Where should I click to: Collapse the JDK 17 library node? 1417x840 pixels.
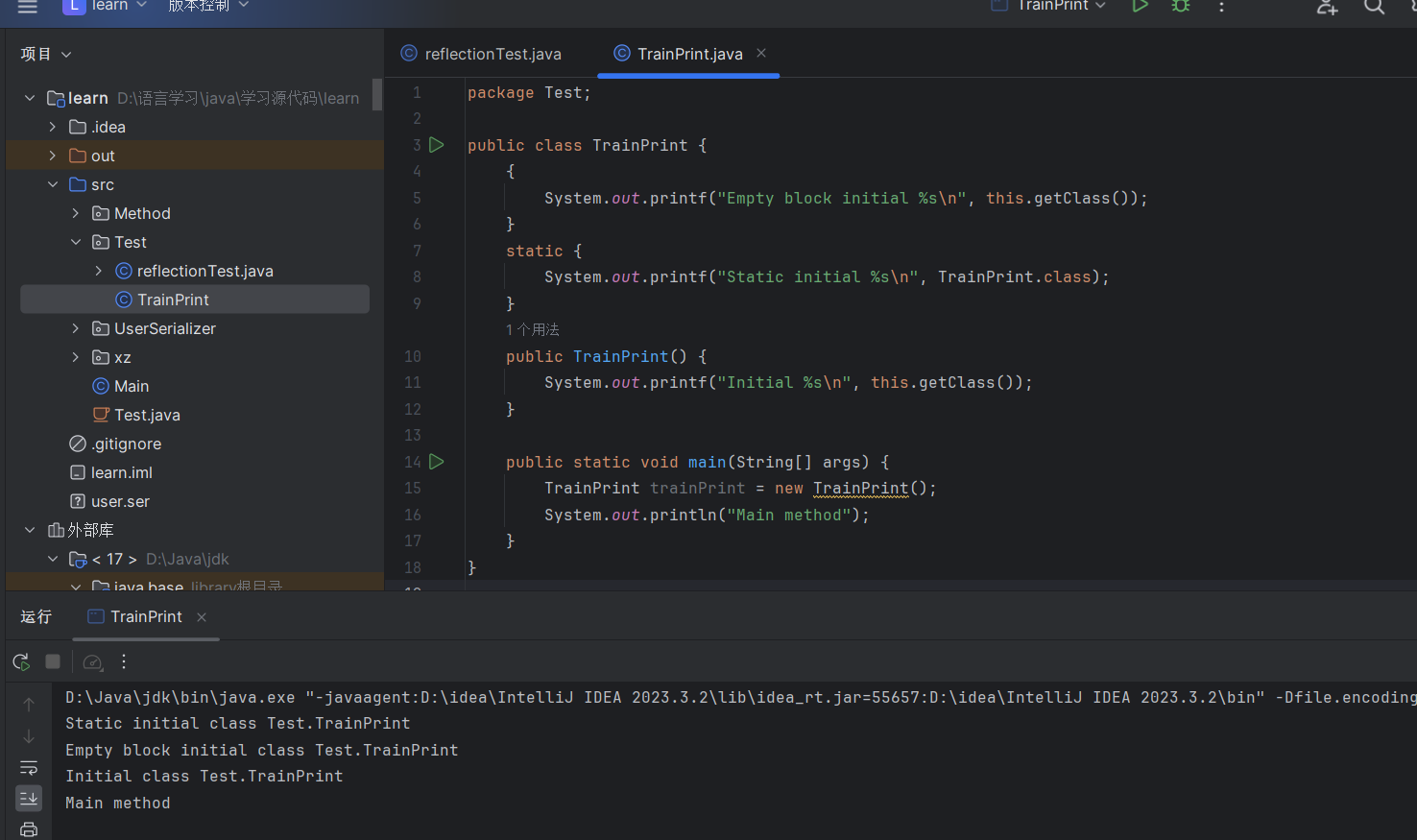coord(53,559)
